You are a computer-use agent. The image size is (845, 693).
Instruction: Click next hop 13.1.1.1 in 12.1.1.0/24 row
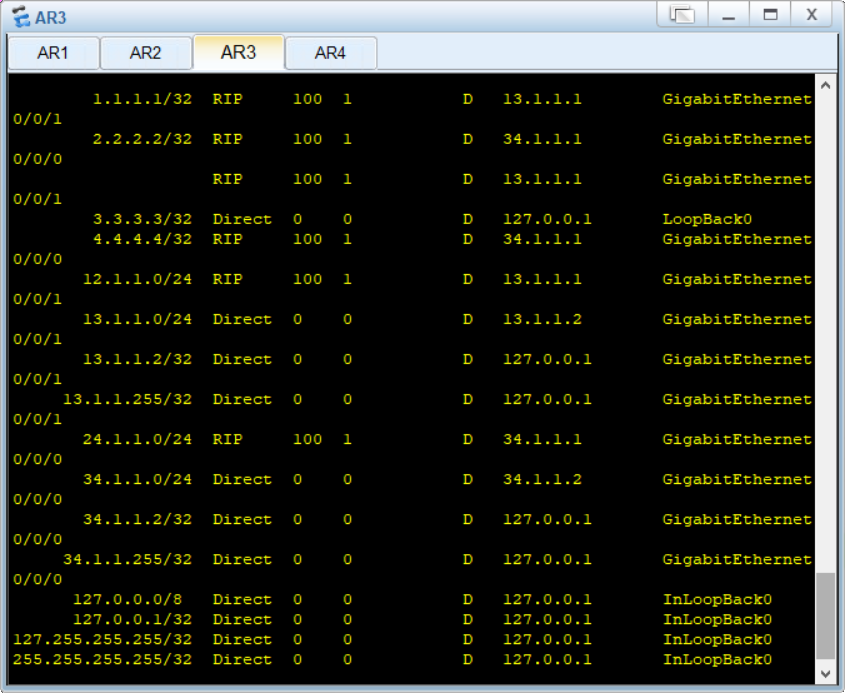point(542,279)
